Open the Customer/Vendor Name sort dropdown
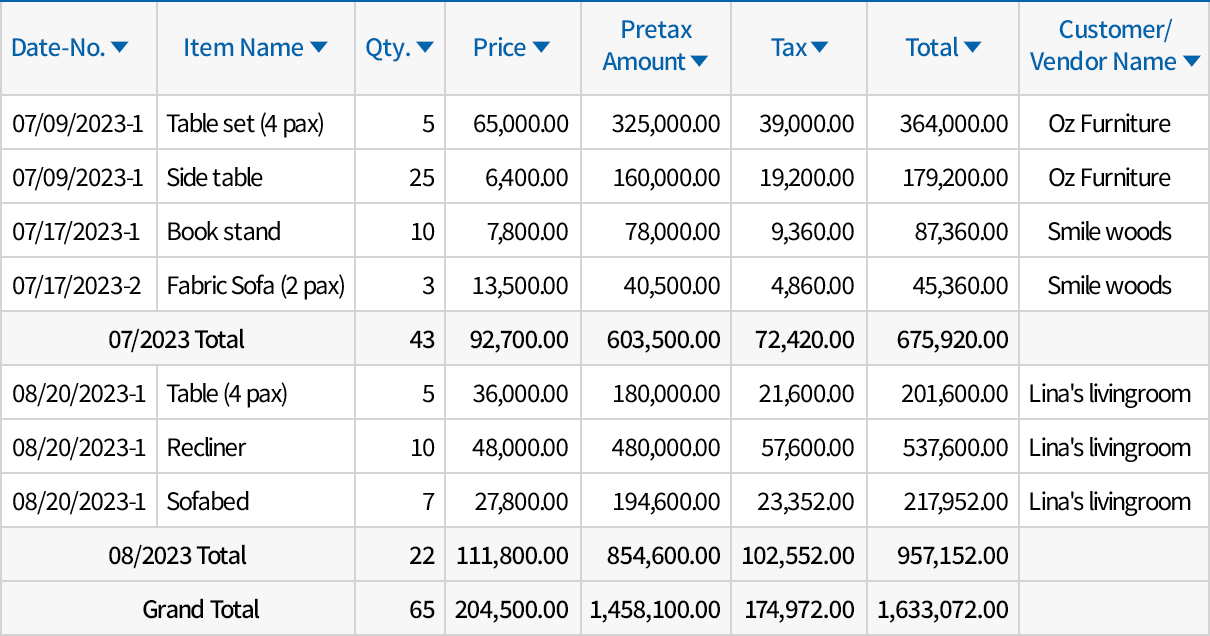Screen dimensions: 1210x636 pyautogui.click(x=1191, y=62)
